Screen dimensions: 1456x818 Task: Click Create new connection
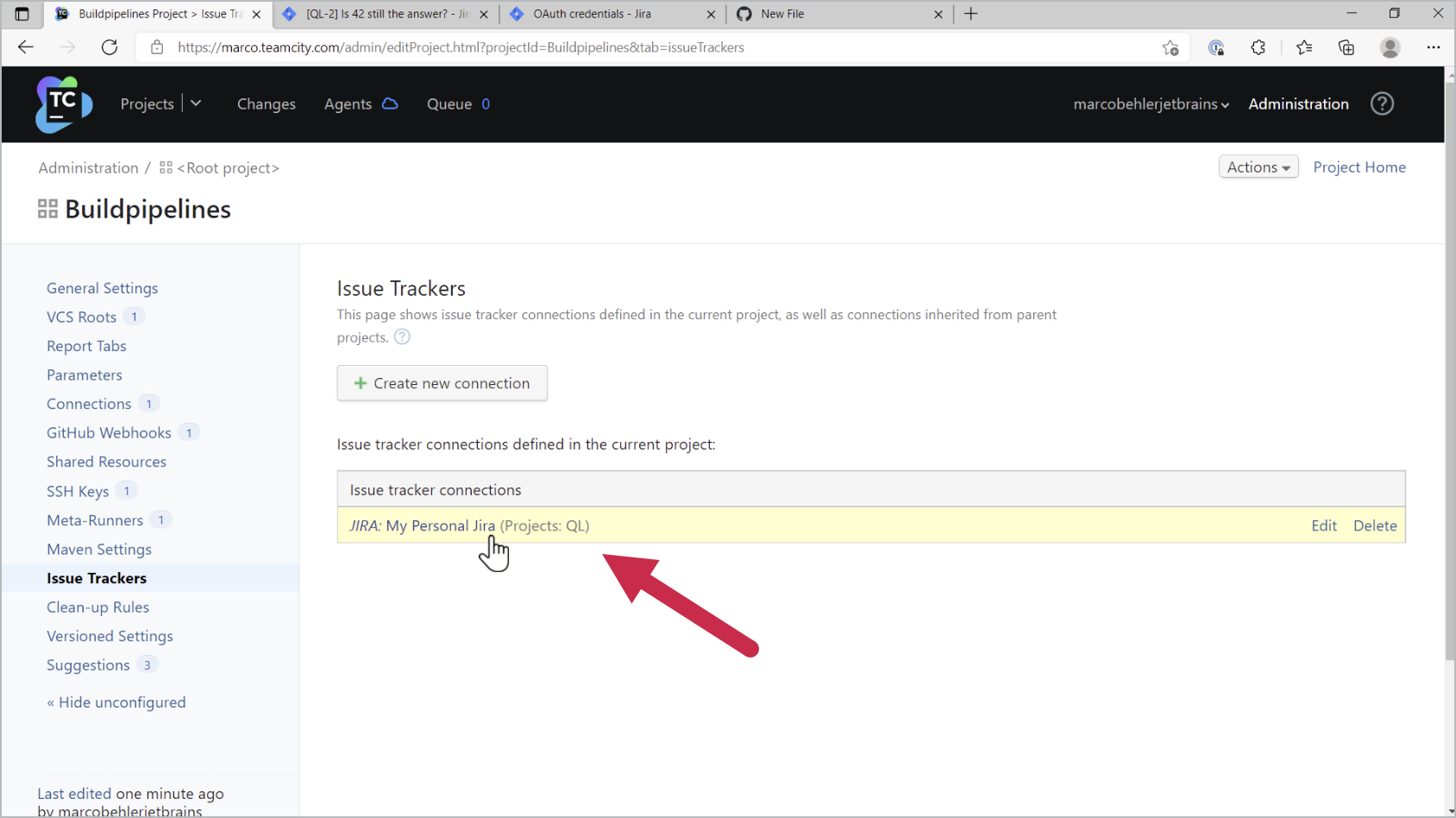pyautogui.click(x=442, y=383)
